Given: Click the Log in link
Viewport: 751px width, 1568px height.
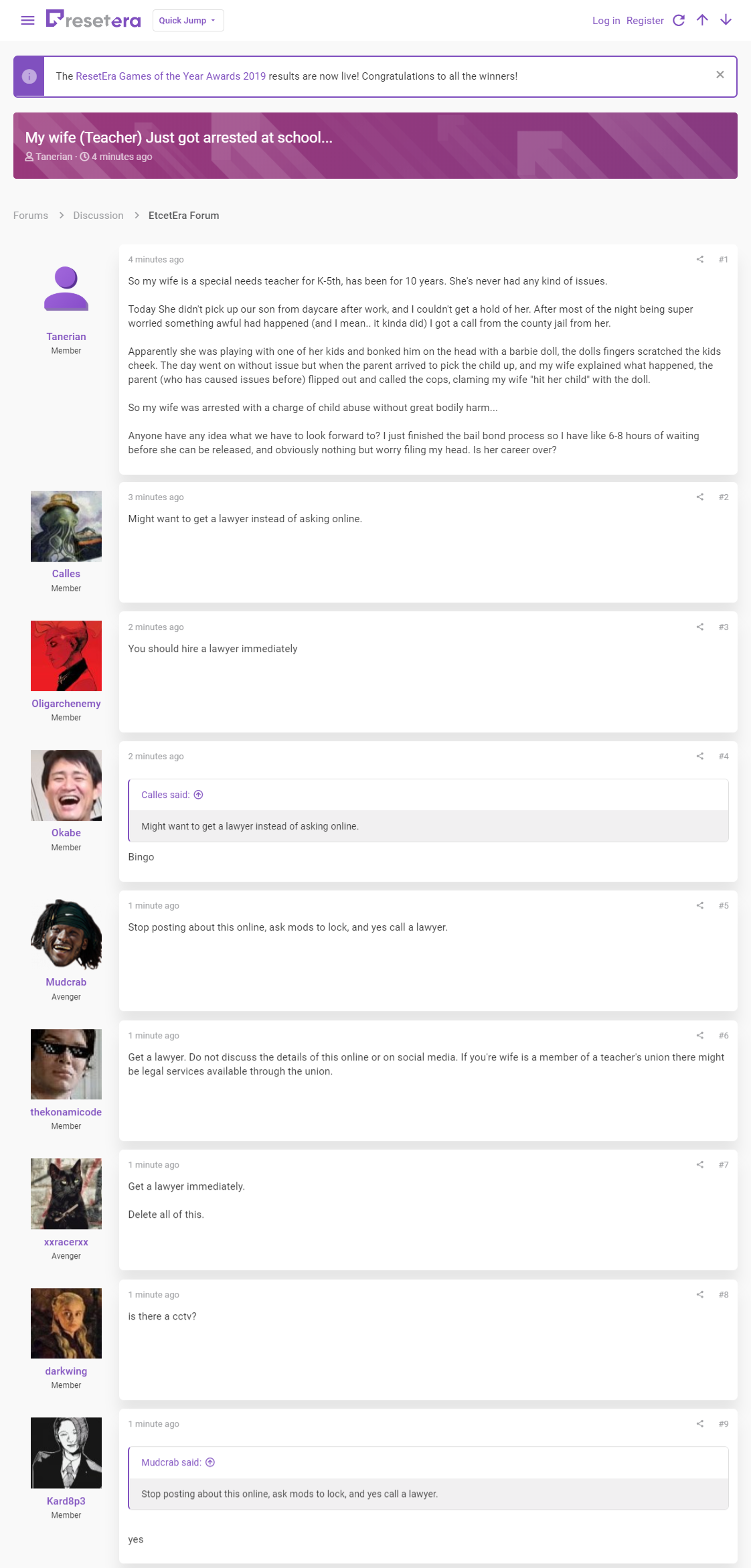Looking at the screenshot, I should tap(606, 21).
